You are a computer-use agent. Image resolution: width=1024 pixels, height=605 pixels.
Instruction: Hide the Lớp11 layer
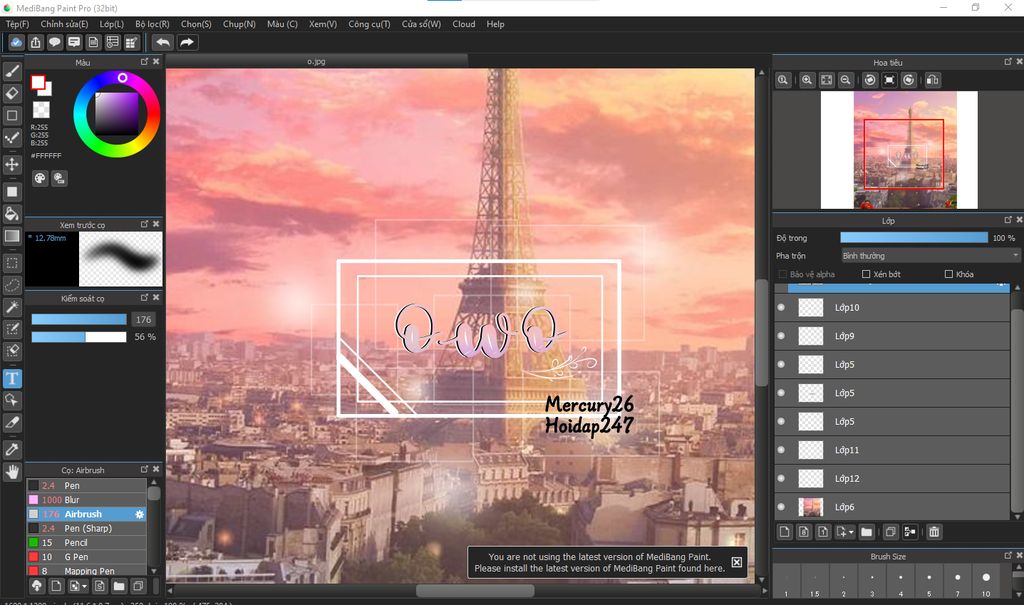coord(781,450)
